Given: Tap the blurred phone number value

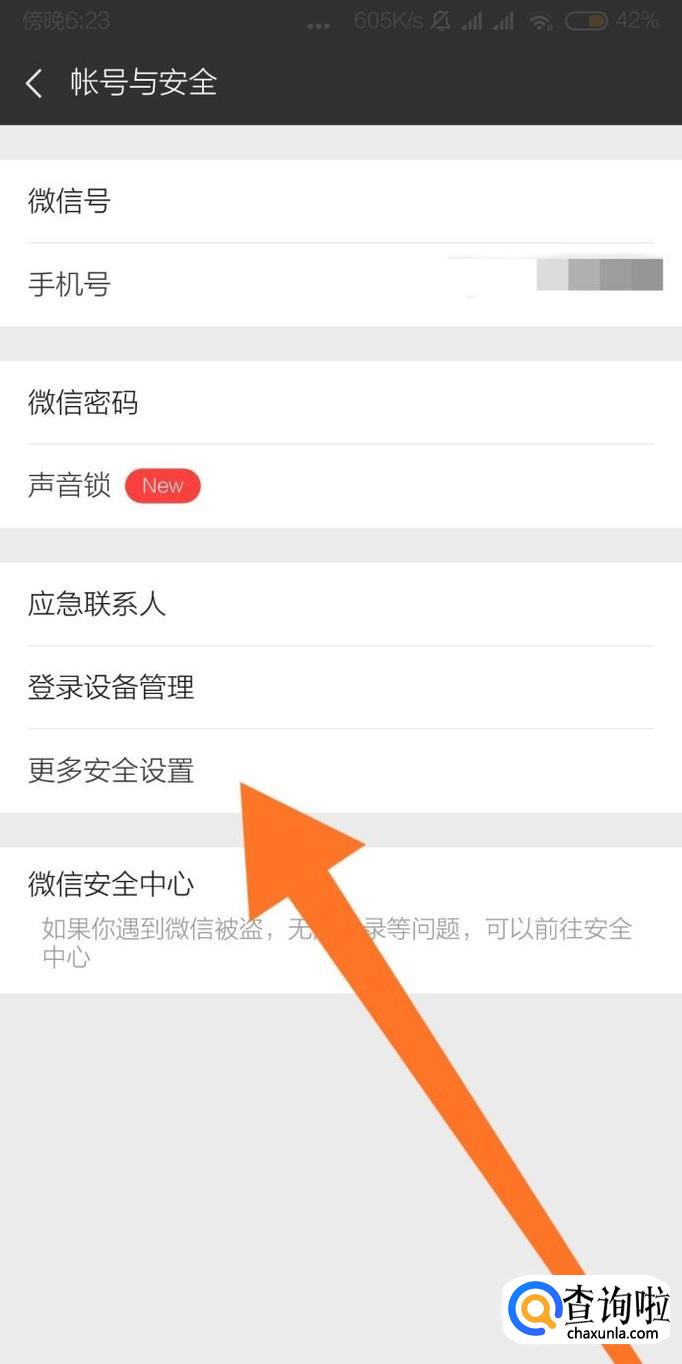Looking at the screenshot, I should pos(599,274).
